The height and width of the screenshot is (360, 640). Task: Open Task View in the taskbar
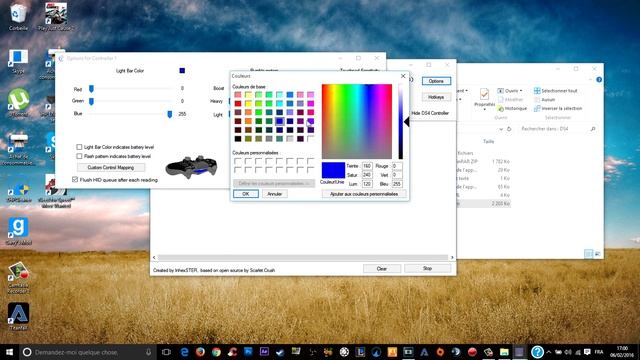coord(166,352)
